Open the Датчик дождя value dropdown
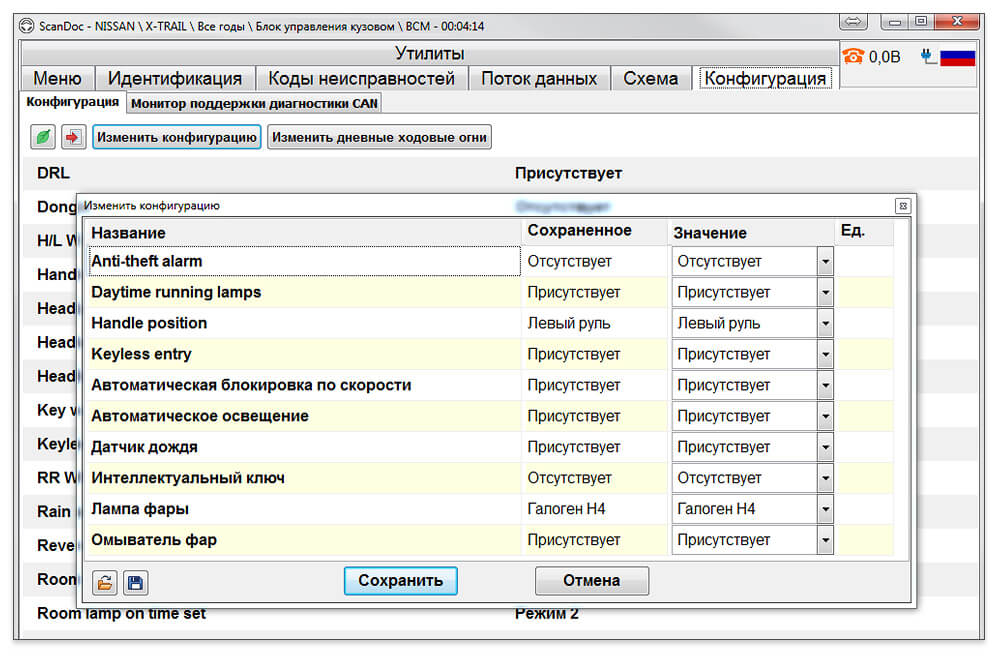The image size is (1000, 661). pos(825,447)
